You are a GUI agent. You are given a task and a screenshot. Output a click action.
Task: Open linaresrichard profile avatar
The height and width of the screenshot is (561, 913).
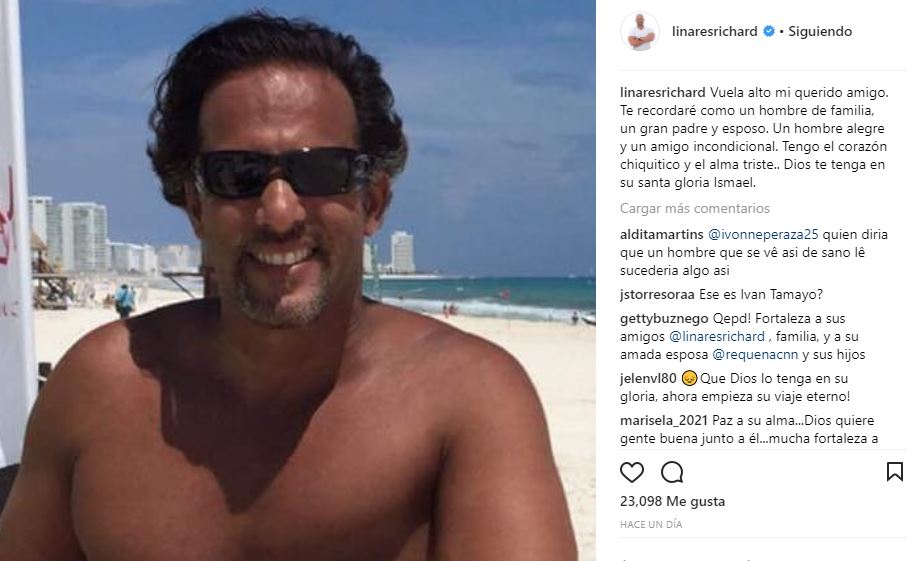pyautogui.click(x=640, y=31)
